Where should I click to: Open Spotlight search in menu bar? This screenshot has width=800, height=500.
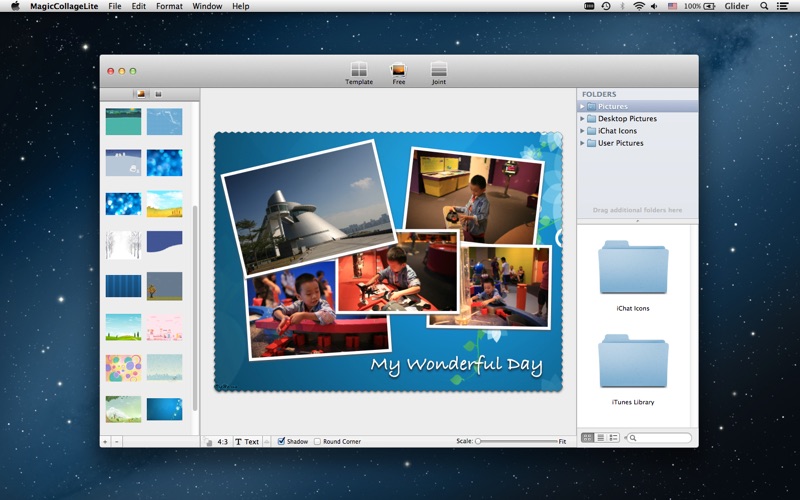(763, 6)
